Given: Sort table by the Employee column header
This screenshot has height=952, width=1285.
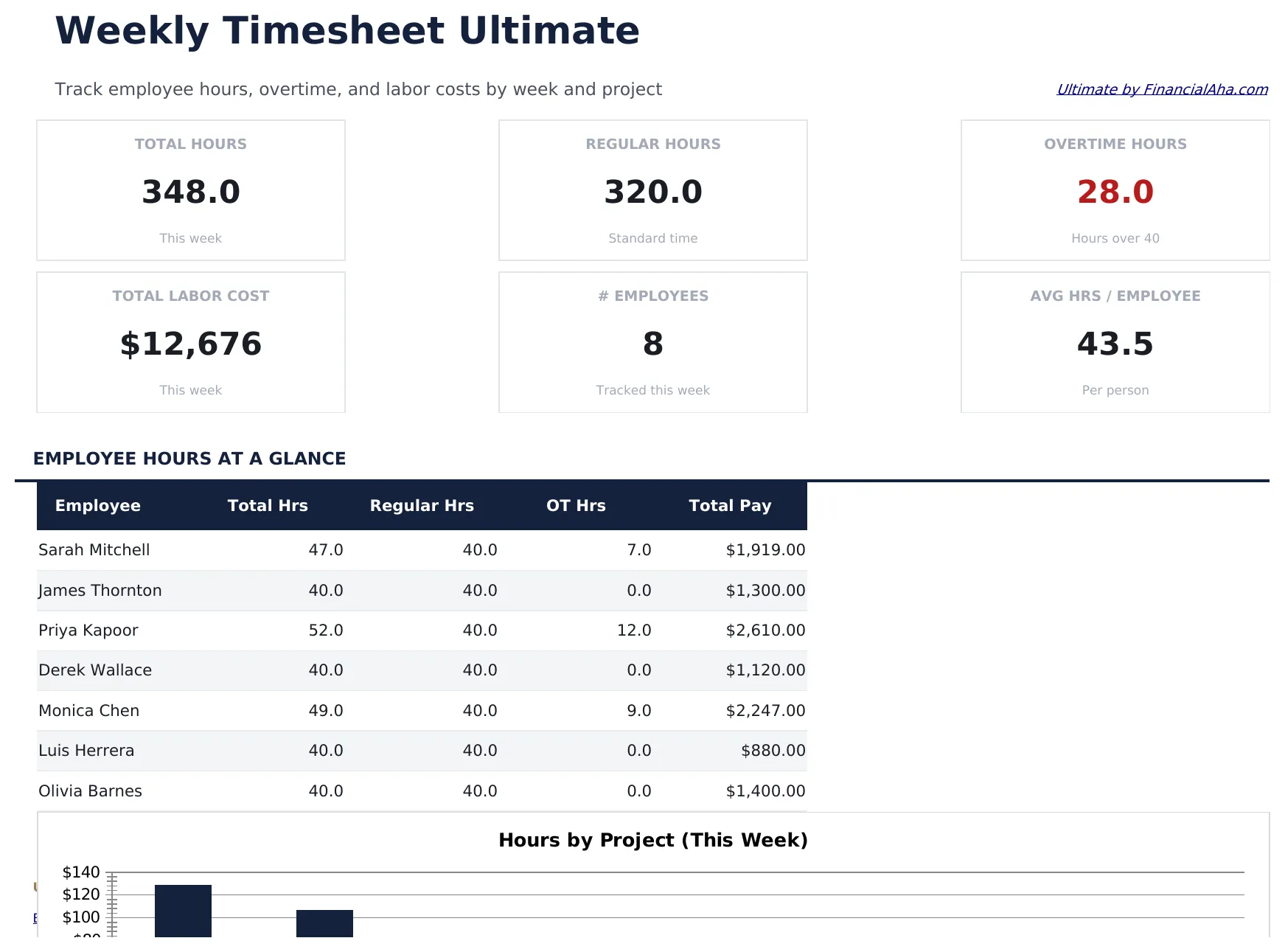Looking at the screenshot, I should click(97, 506).
